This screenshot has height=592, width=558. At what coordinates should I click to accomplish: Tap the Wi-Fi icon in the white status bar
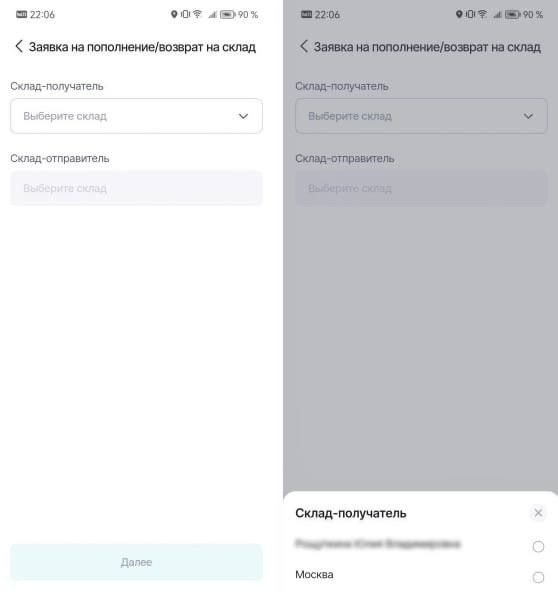click(197, 14)
